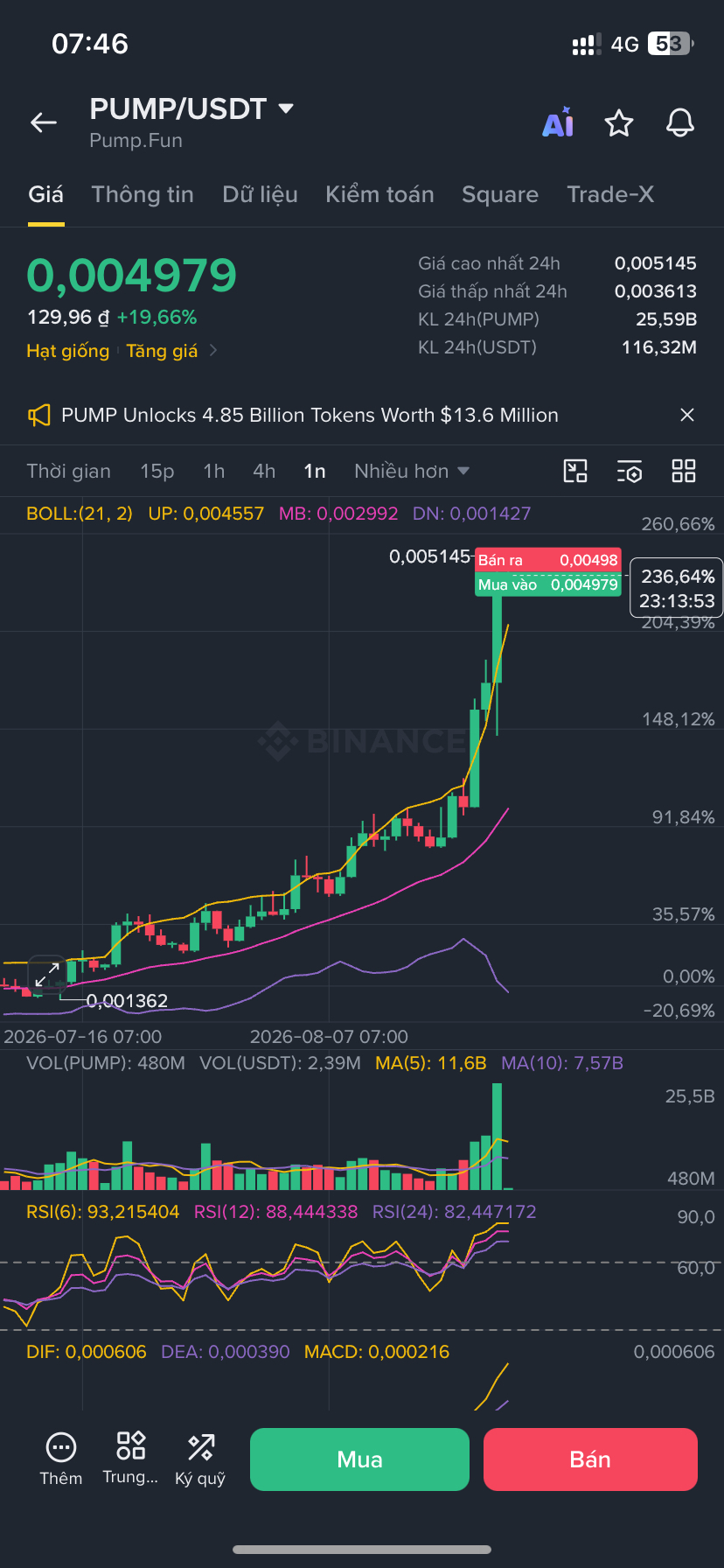Select the 15p timeframe
This screenshot has height=1568, width=724.
click(157, 471)
